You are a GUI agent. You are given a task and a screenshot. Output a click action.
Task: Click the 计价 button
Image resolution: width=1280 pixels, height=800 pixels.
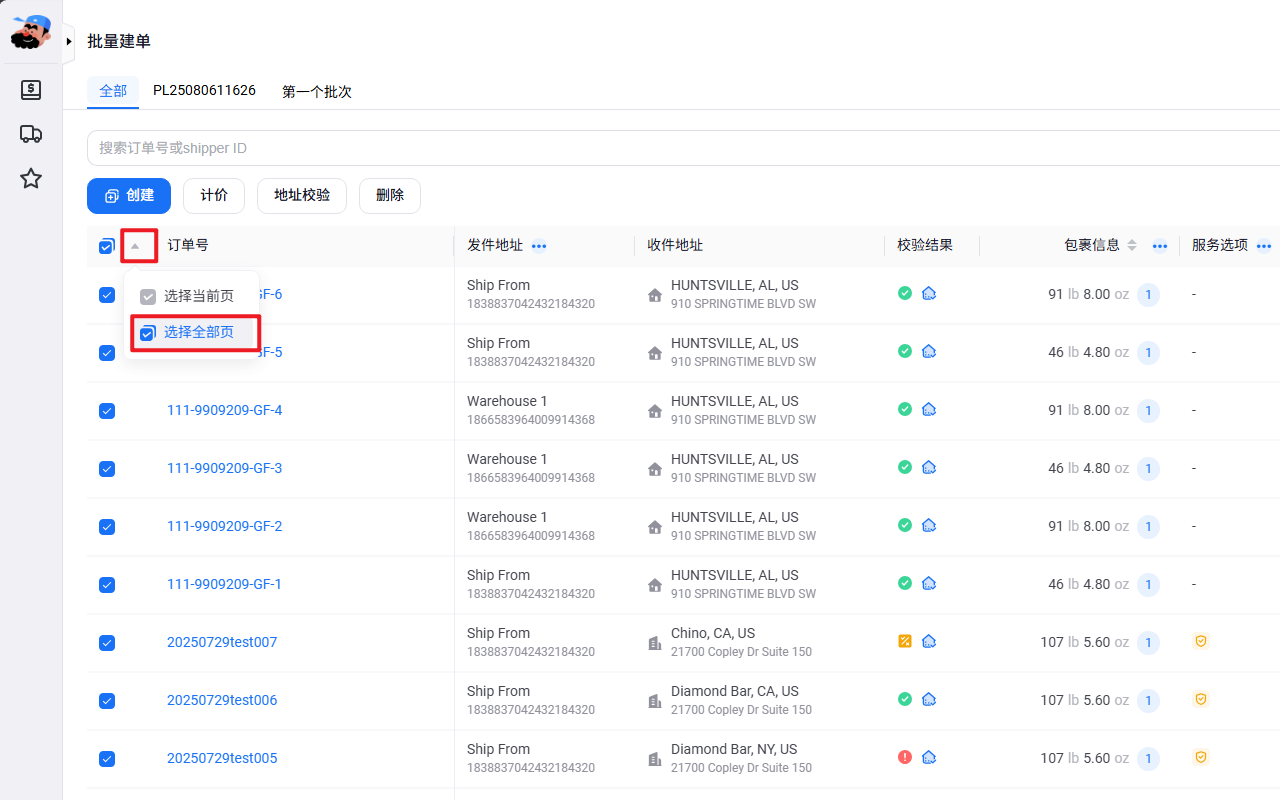pos(214,196)
